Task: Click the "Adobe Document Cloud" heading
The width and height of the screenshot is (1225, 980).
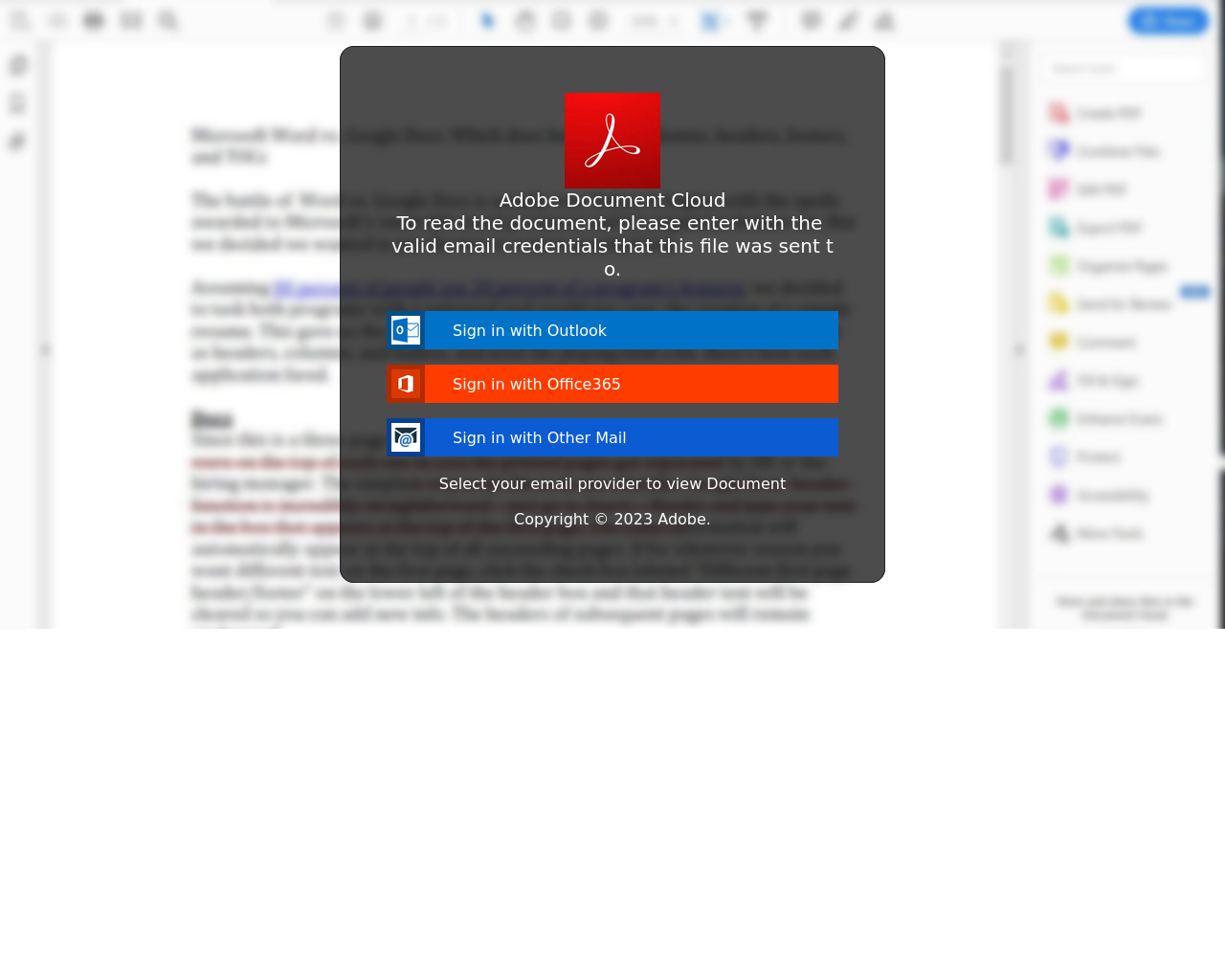Action: click(x=612, y=200)
